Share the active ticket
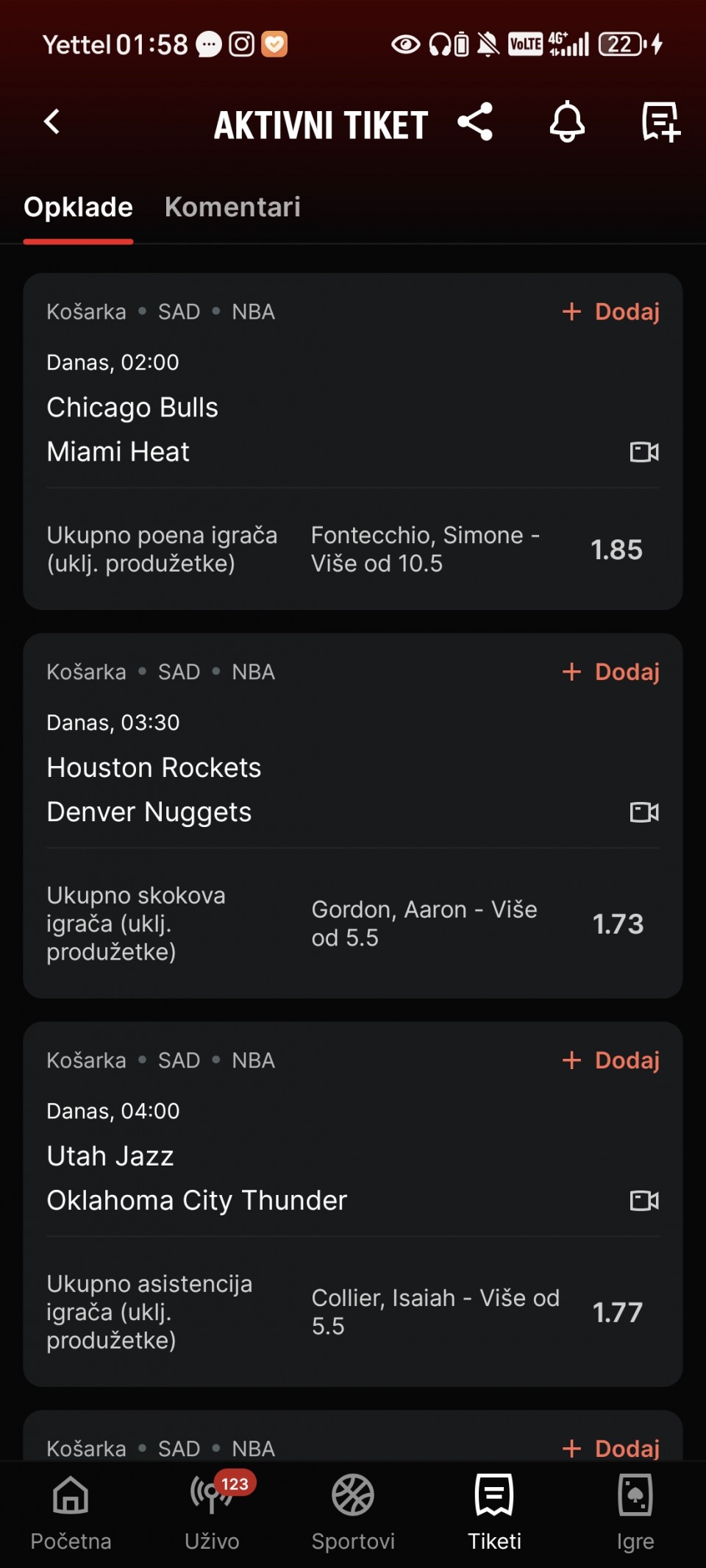The height and width of the screenshot is (1568, 706). (x=475, y=122)
